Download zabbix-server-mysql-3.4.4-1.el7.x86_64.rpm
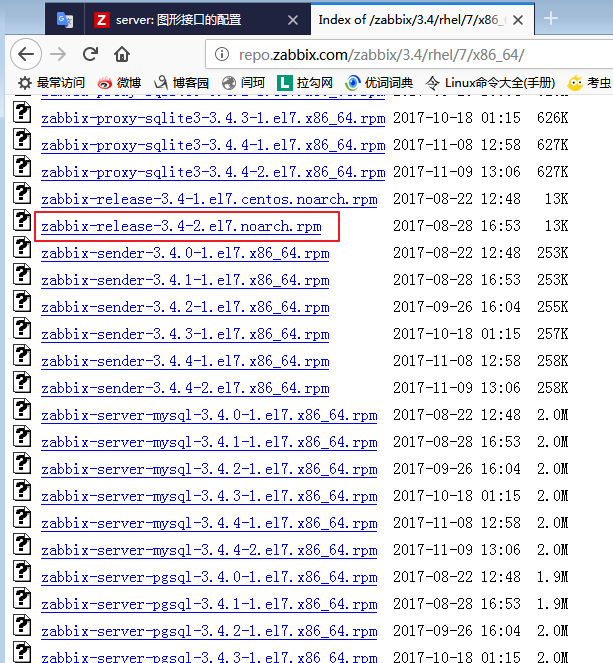The height and width of the screenshot is (663, 613). [x=209, y=523]
